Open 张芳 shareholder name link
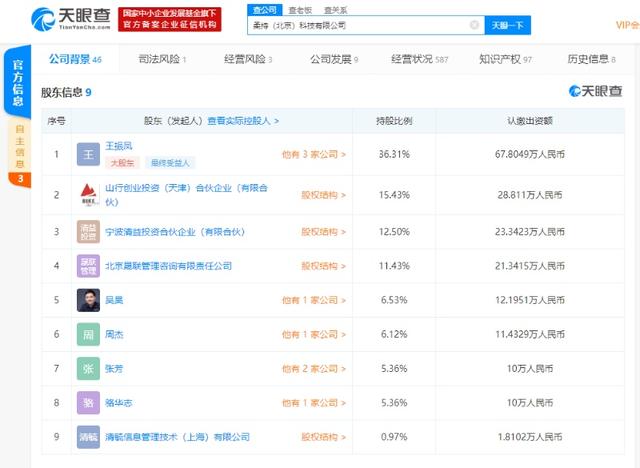The width and height of the screenshot is (640, 468). click(x=114, y=369)
